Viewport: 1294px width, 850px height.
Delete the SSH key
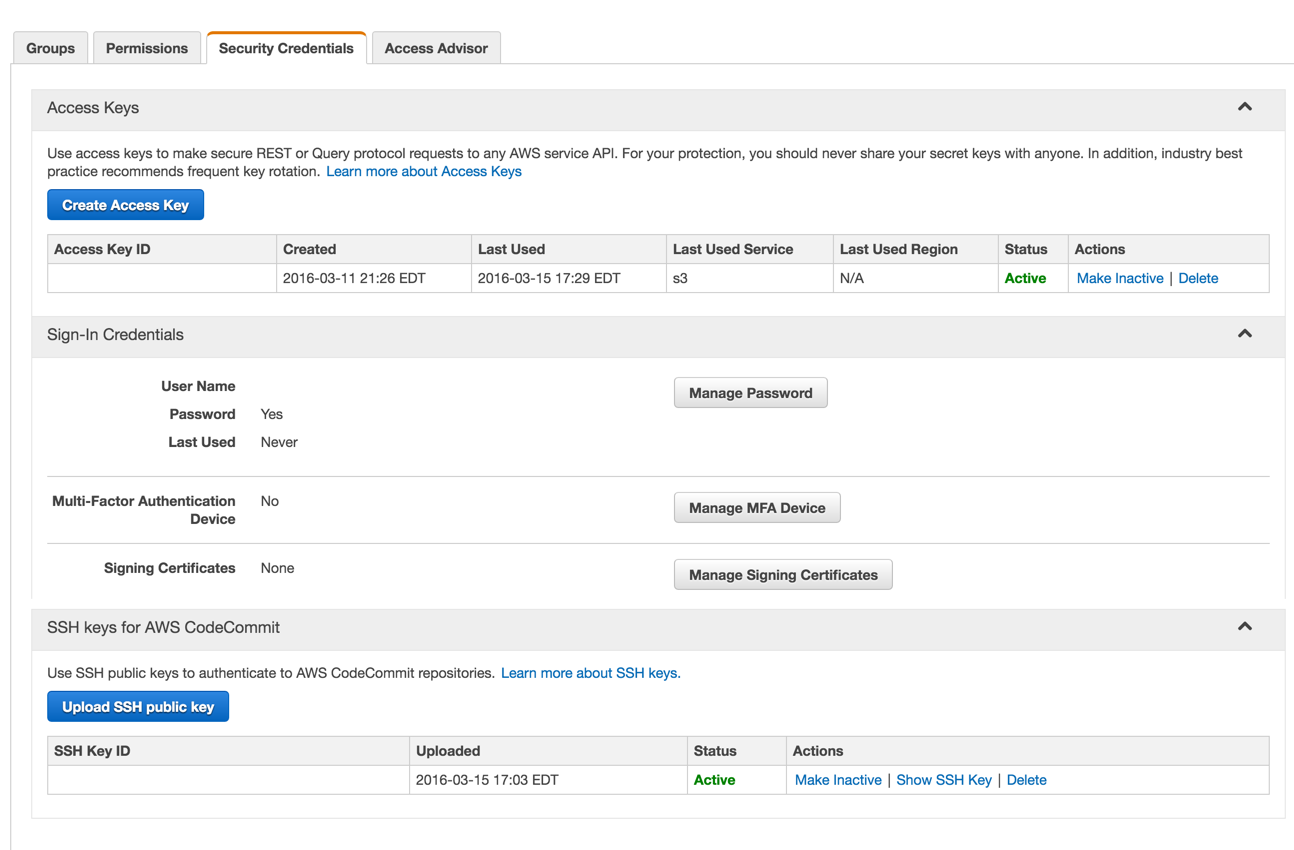[1026, 780]
